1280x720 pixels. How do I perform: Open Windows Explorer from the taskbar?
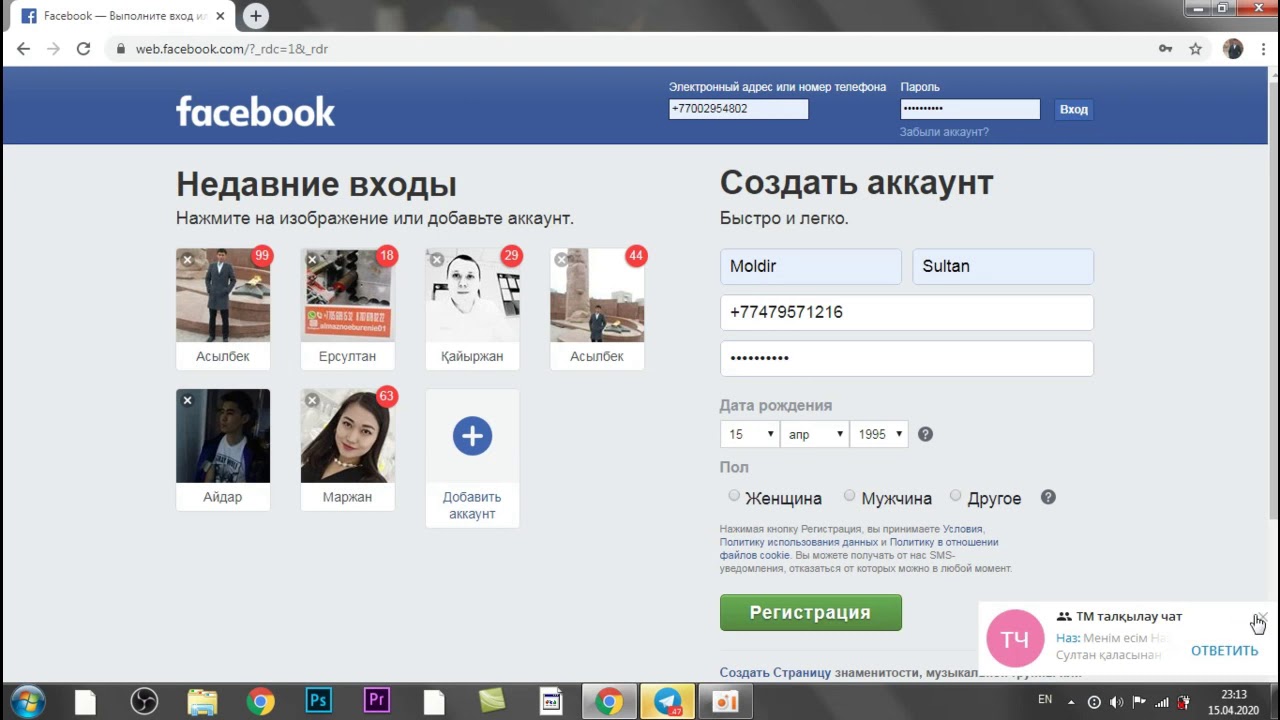tap(202, 702)
